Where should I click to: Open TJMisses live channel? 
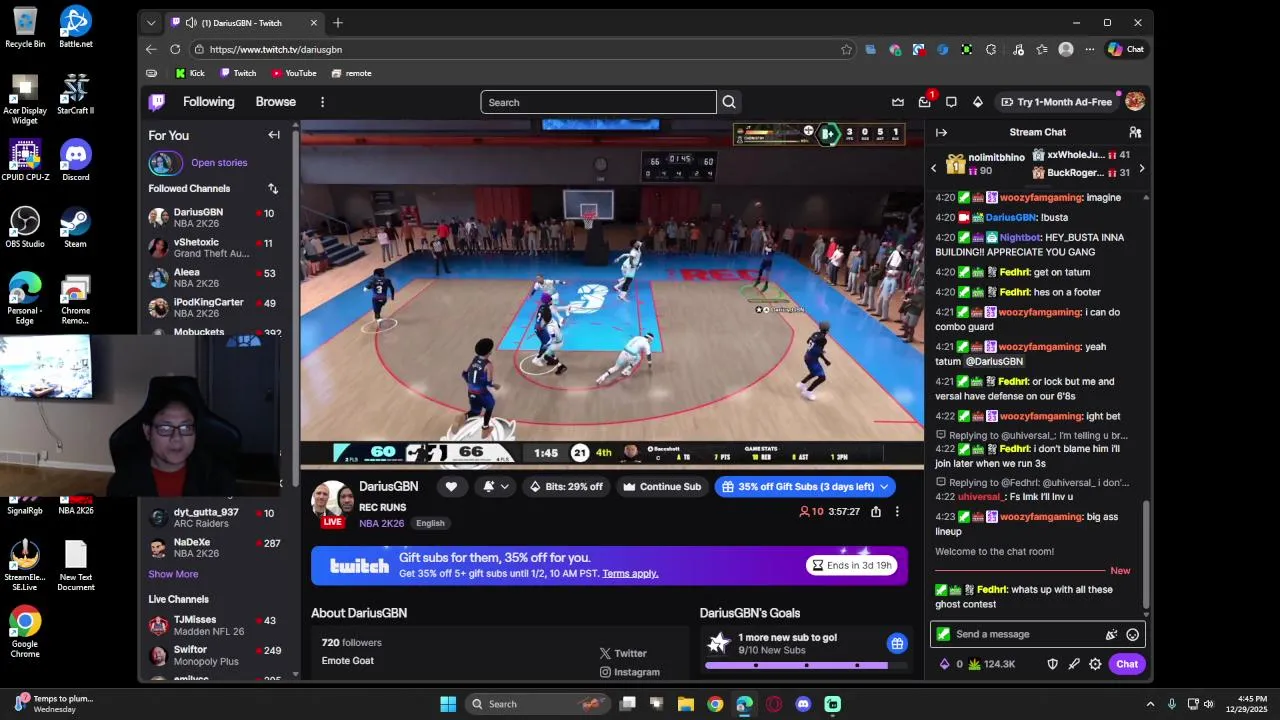click(214, 625)
